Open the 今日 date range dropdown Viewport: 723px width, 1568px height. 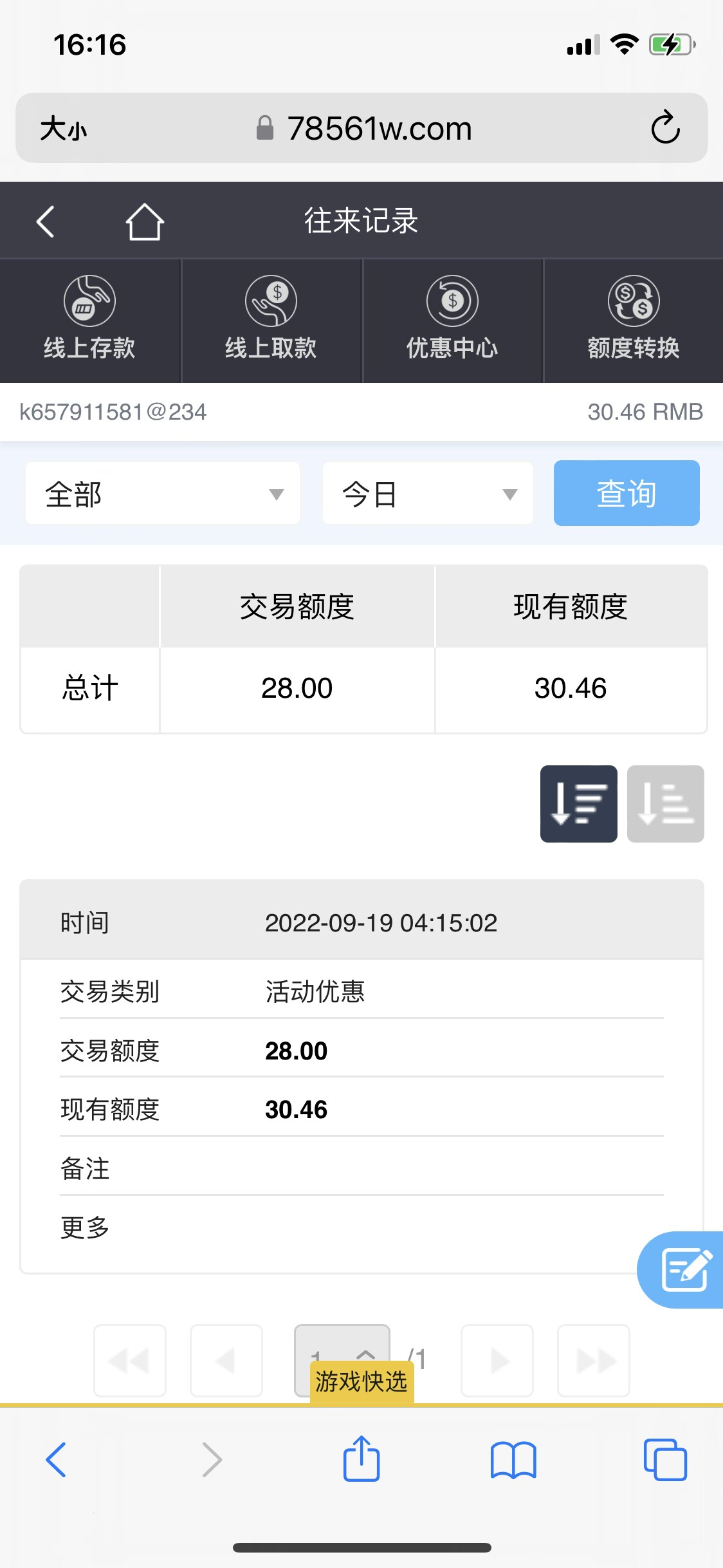click(428, 494)
